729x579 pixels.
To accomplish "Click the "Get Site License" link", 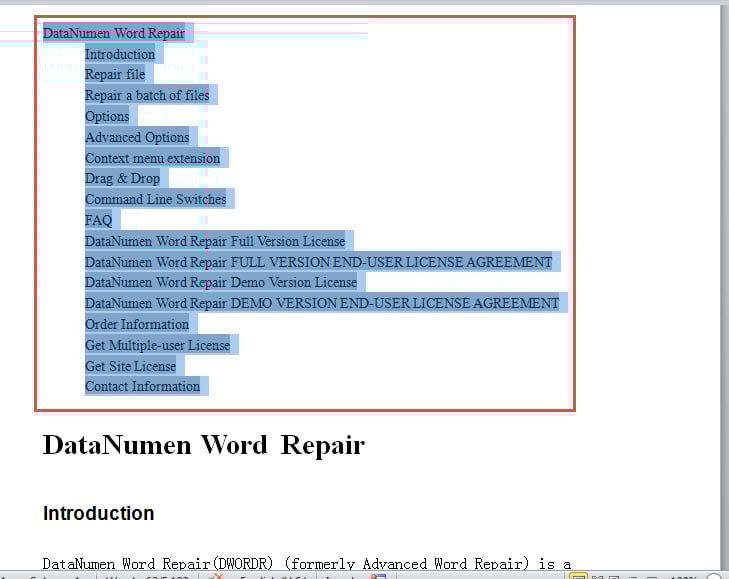I will click(130, 367).
